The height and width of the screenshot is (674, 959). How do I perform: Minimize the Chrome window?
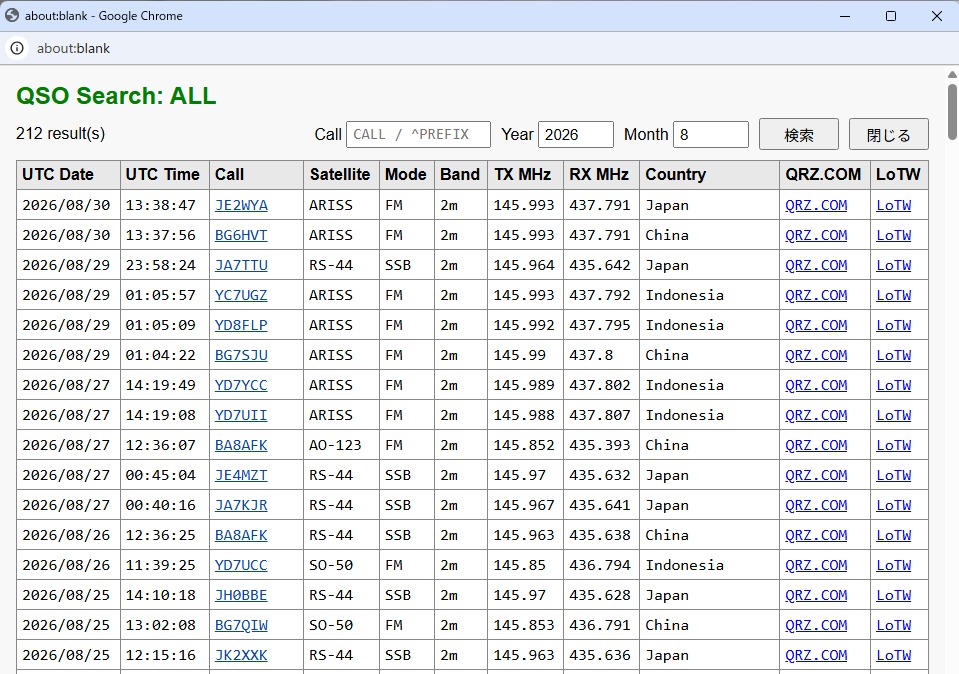point(845,16)
